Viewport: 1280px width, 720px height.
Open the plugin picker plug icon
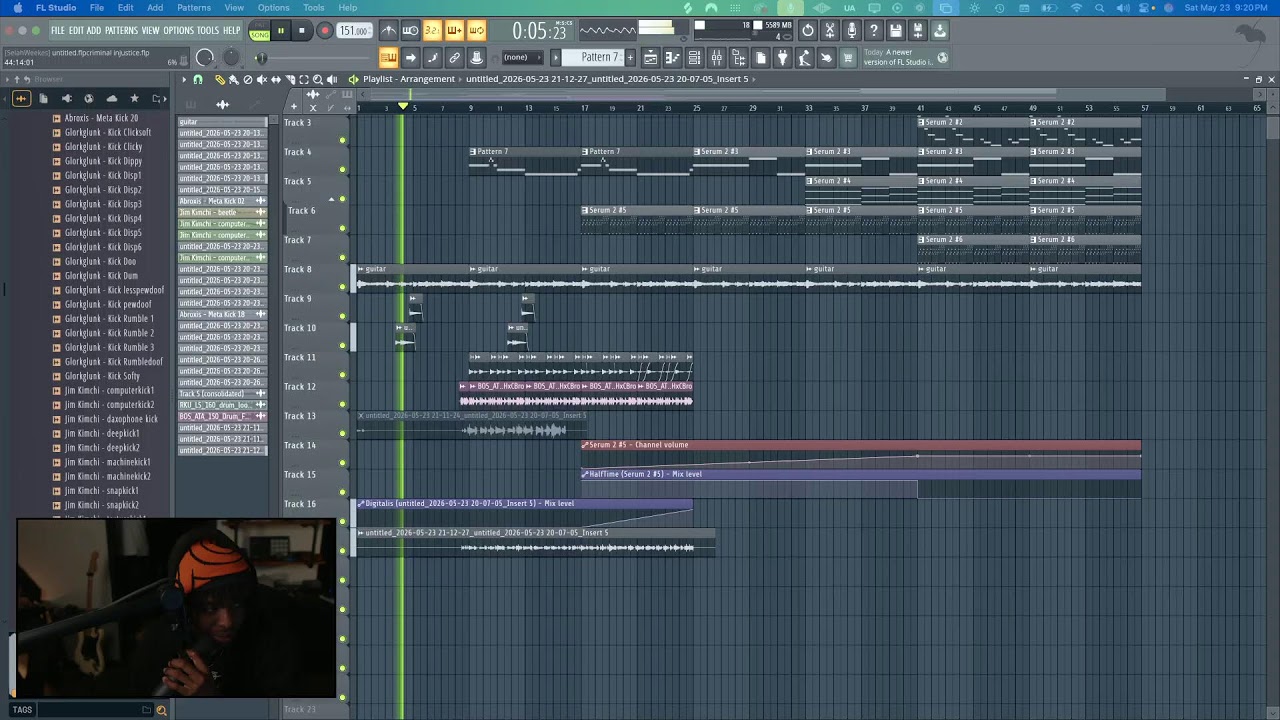783,58
